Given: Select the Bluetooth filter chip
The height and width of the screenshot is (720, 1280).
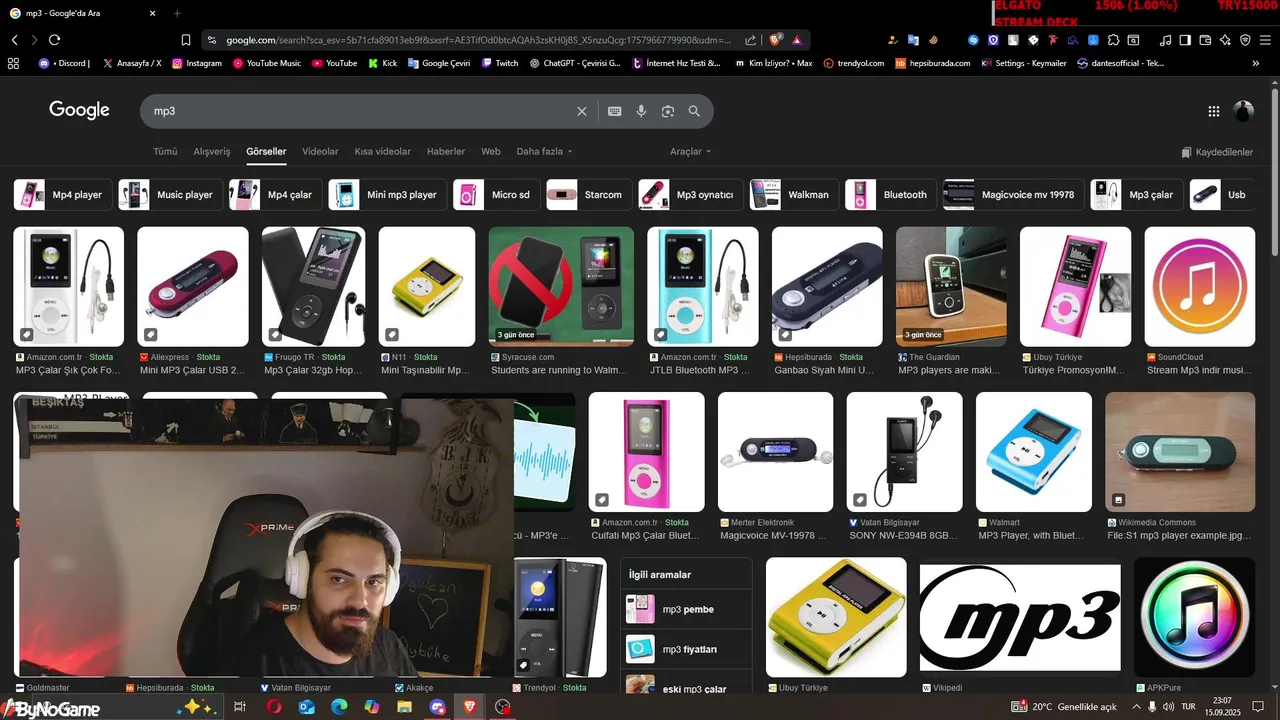Looking at the screenshot, I should (x=890, y=195).
